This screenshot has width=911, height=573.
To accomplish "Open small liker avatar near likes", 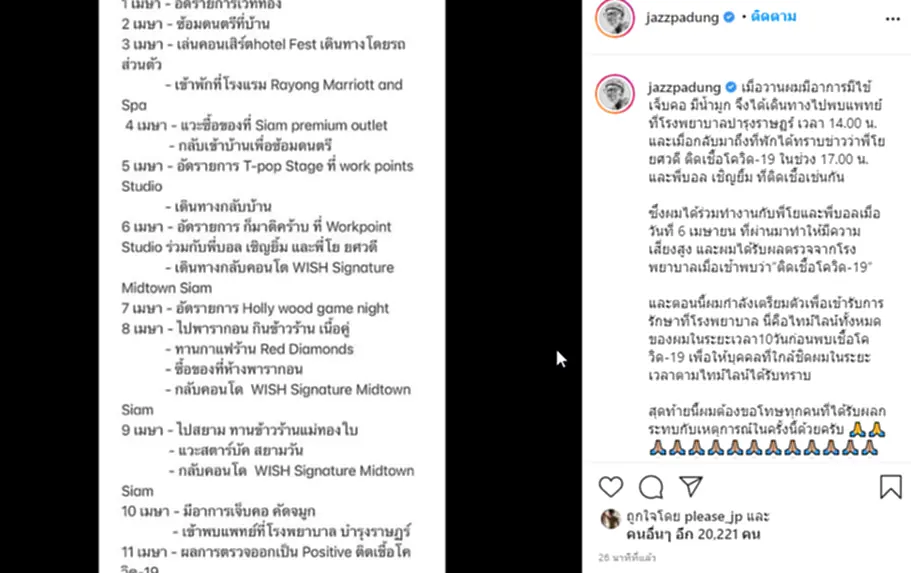I will pyautogui.click(x=610, y=518).
